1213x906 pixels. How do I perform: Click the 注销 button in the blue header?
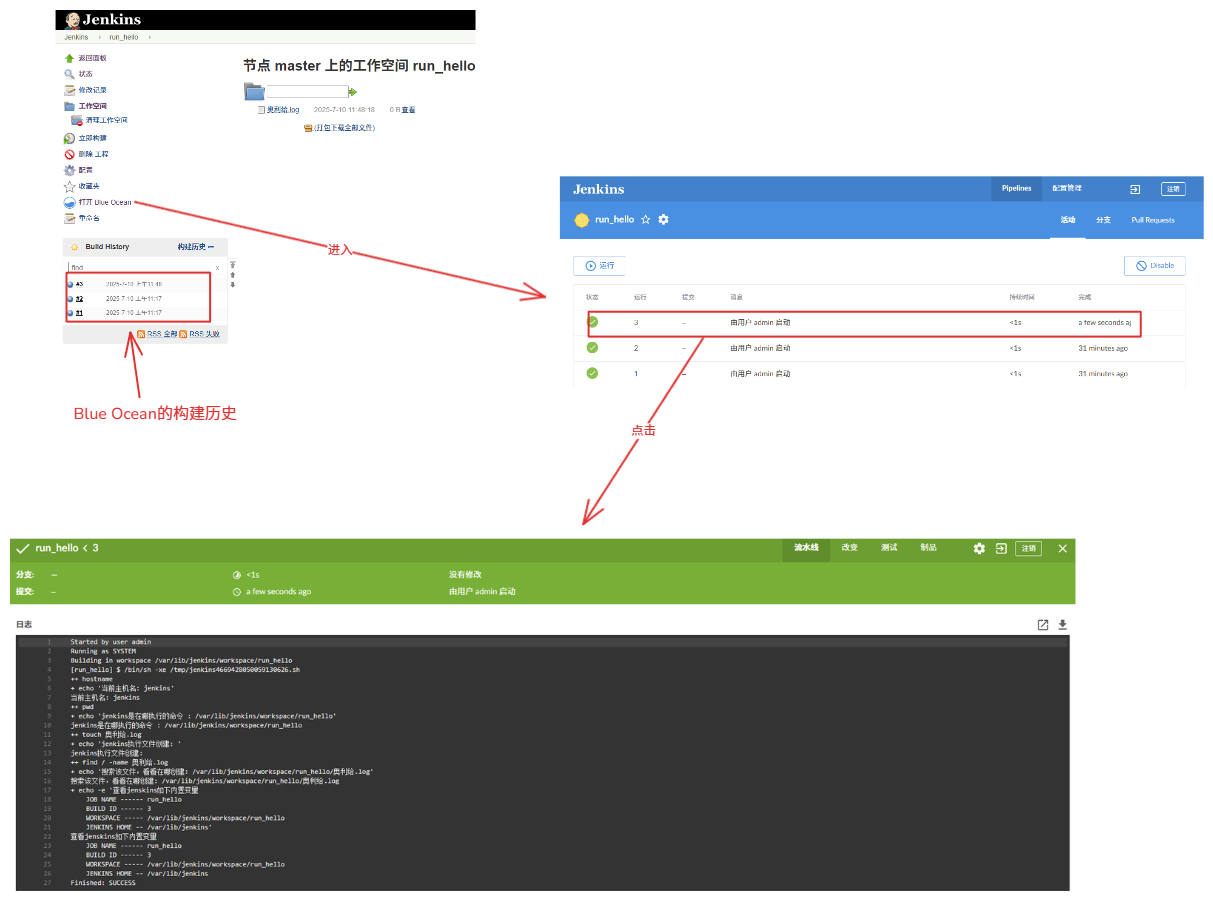point(1173,189)
